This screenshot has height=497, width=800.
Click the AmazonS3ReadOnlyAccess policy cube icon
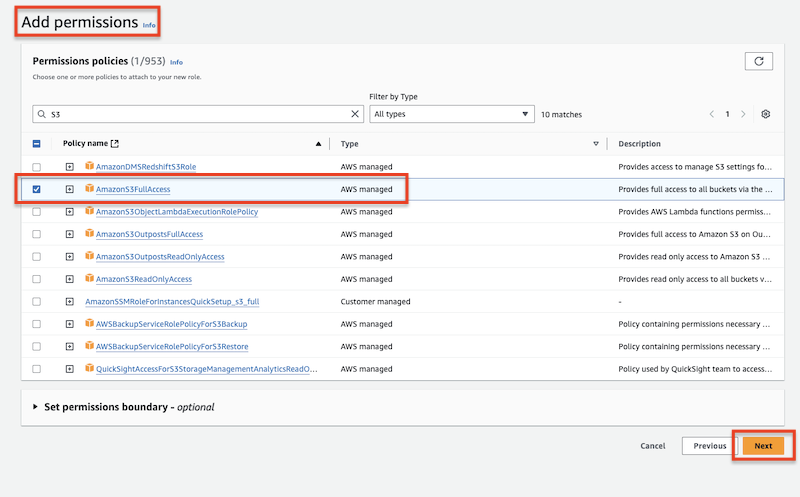coord(89,278)
